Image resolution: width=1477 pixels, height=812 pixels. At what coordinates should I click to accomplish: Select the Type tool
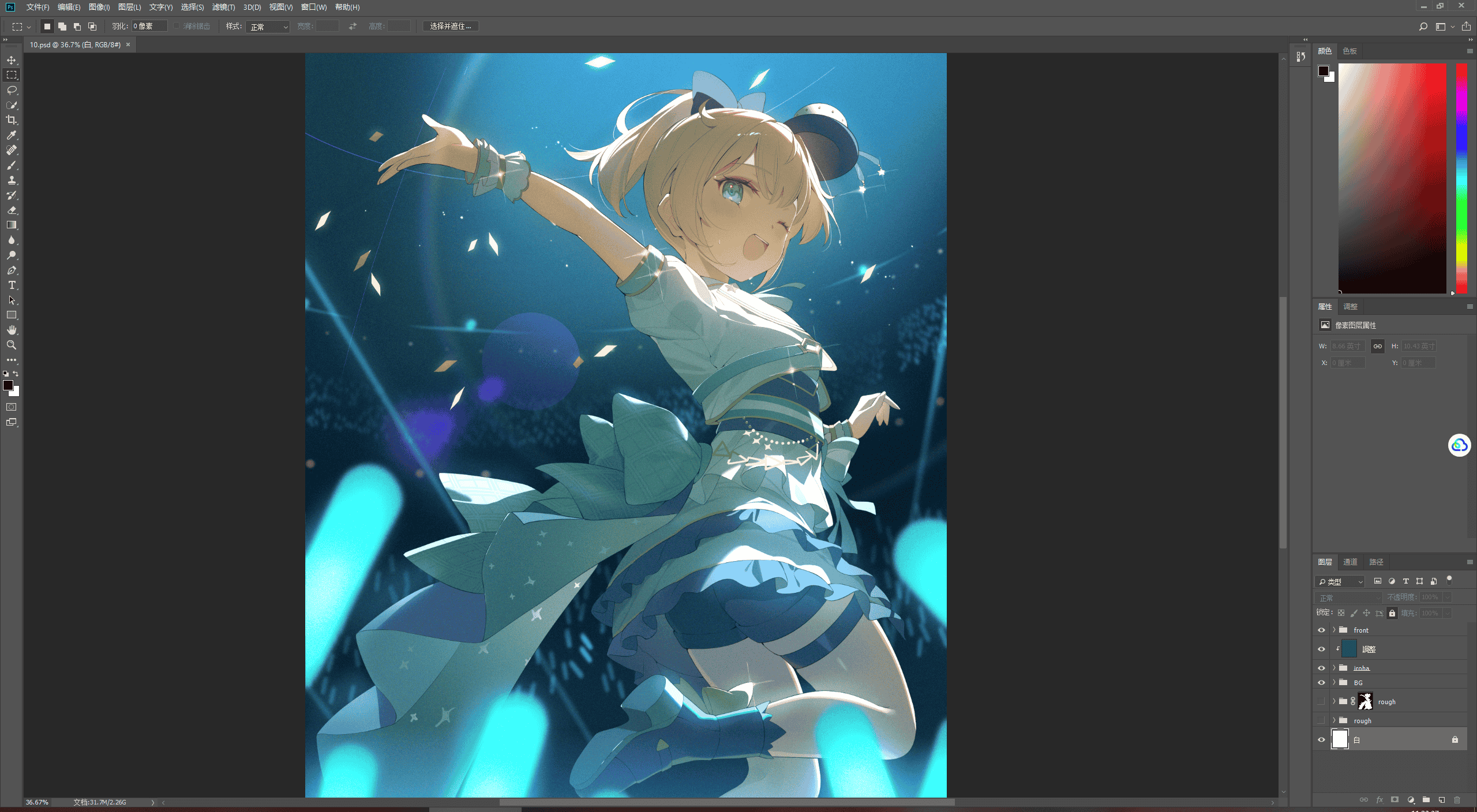(12, 285)
